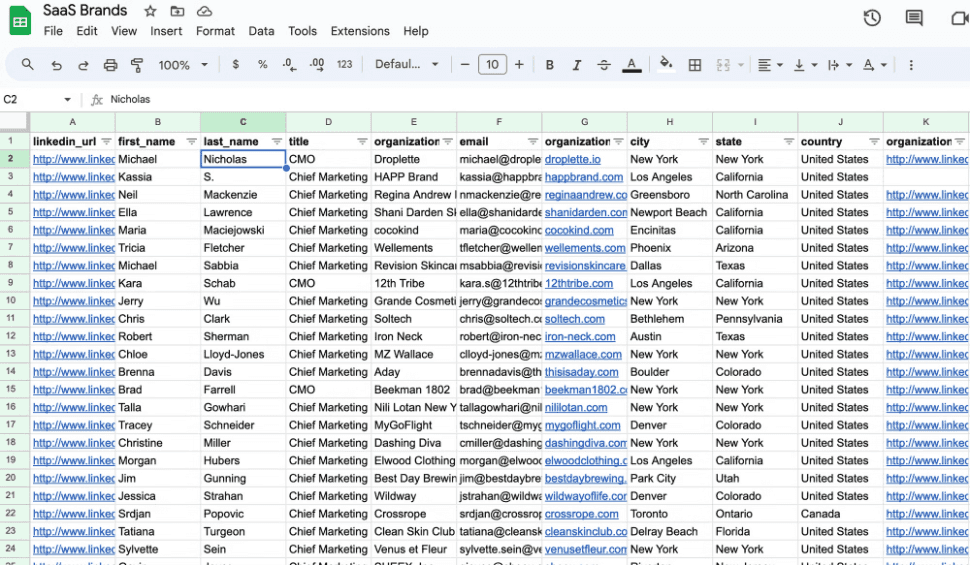Image resolution: width=970 pixels, height=565 pixels.
Task: Open the borders tool
Action: point(695,65)
